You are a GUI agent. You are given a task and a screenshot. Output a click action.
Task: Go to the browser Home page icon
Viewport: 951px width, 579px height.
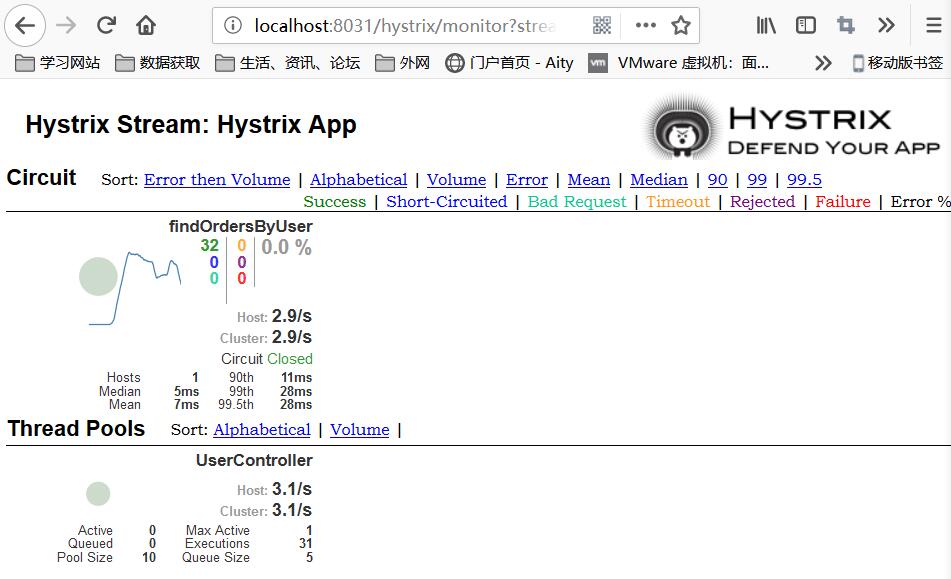coord(146,25)
